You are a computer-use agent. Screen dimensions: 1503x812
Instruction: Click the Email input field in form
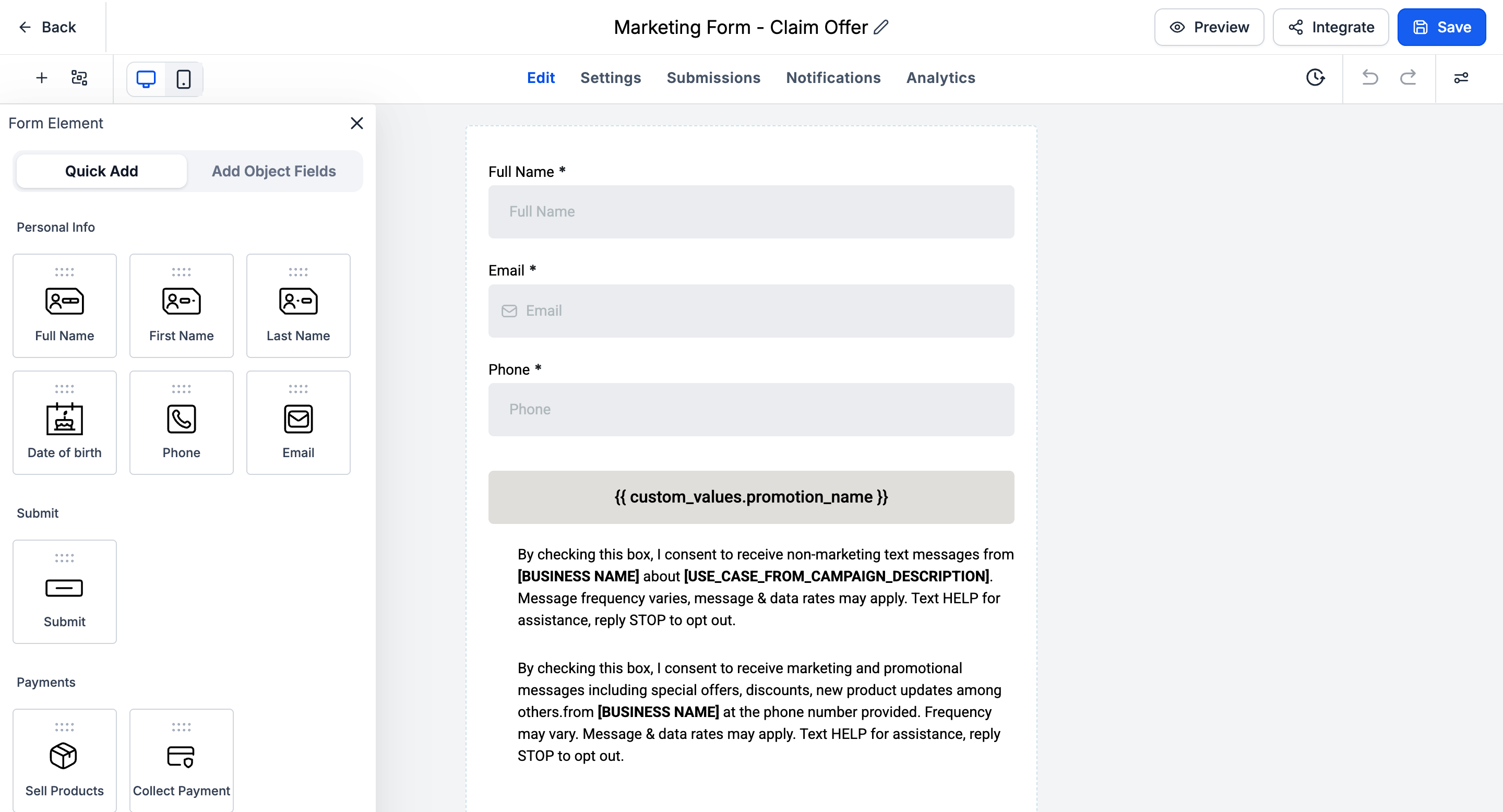(x=751, y=311)
